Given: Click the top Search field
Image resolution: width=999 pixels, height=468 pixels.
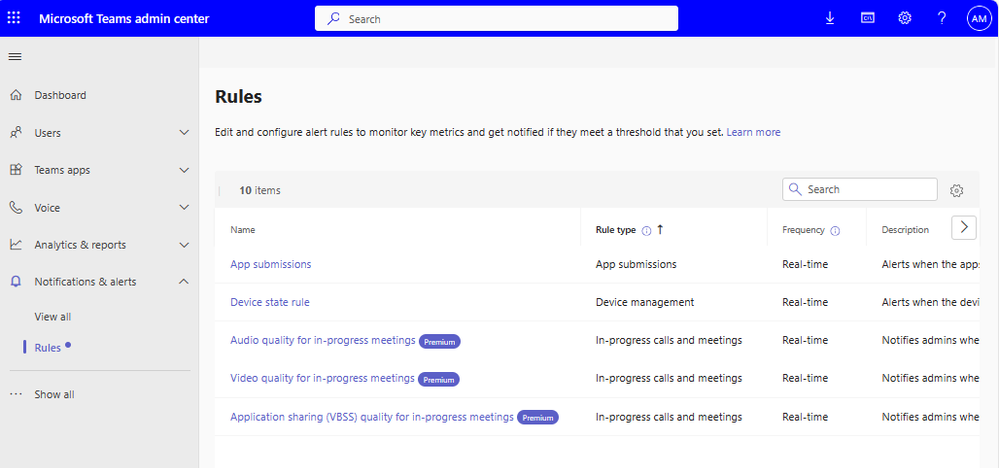Looking at the screenshot, I should click(x=496, y=19).
